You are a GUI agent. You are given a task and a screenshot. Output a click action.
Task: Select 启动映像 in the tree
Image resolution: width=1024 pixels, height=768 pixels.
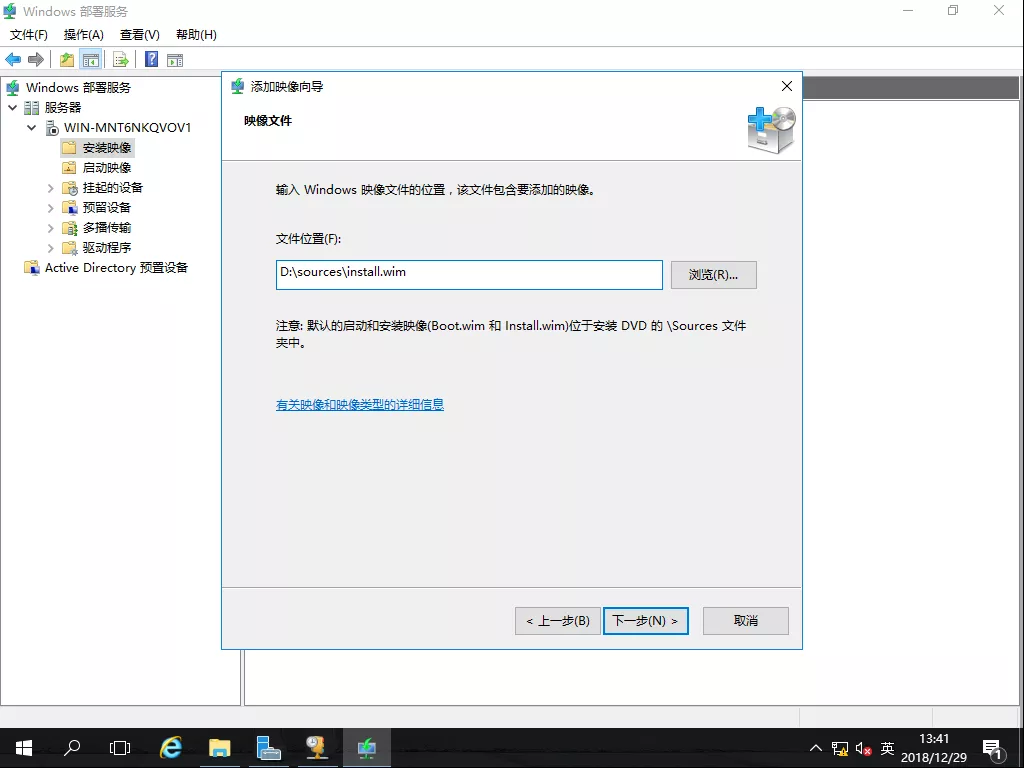click(x=106, y=167)
